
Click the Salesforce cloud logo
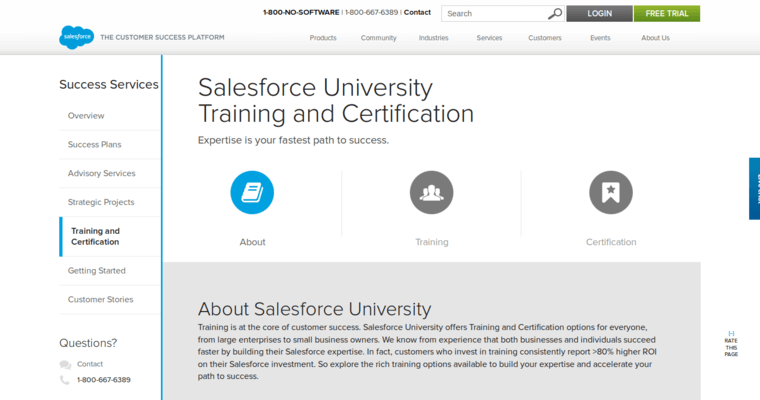click(x=76, y=37)
